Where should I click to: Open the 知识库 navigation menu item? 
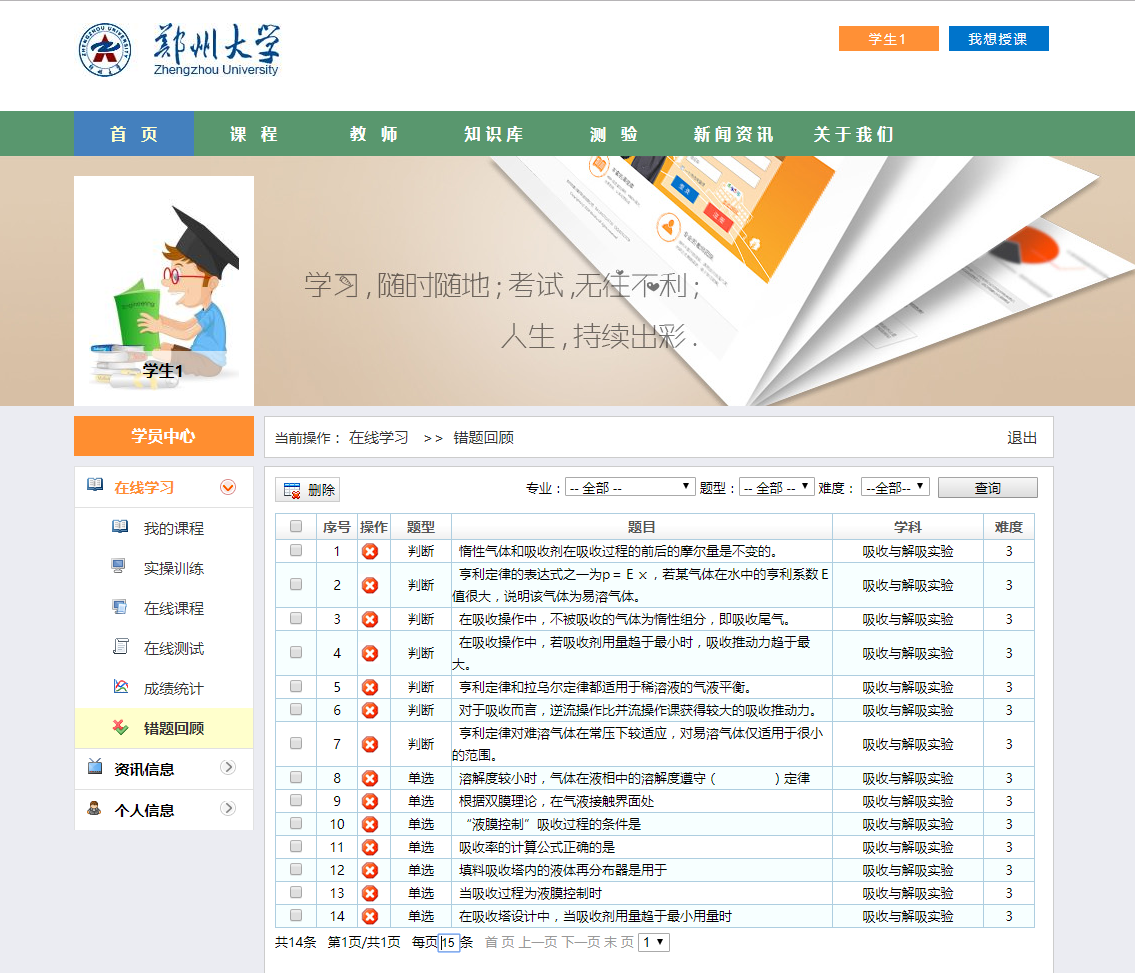[x=493, y=134]
